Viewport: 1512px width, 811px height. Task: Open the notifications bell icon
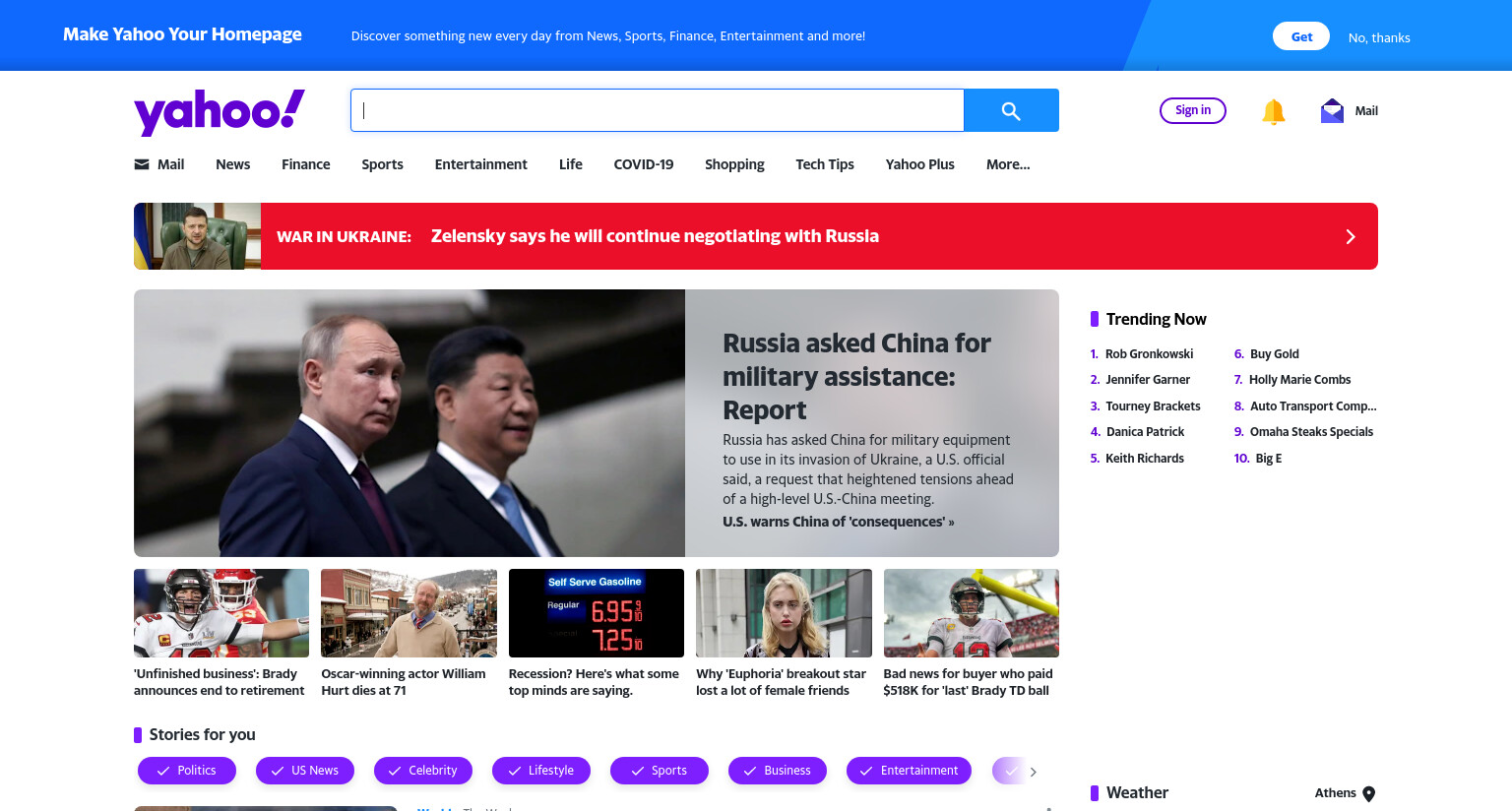(x=1273, y=111)
